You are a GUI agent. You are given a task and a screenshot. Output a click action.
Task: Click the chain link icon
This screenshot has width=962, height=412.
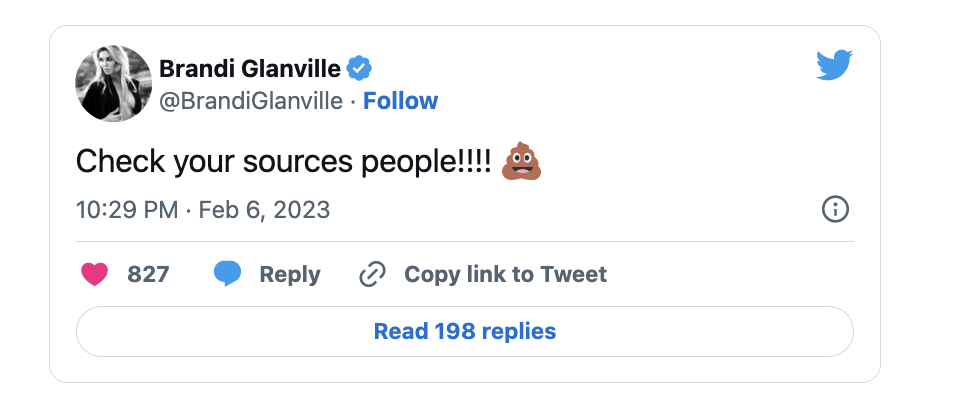pyautogui.click(x=372, y=274)
